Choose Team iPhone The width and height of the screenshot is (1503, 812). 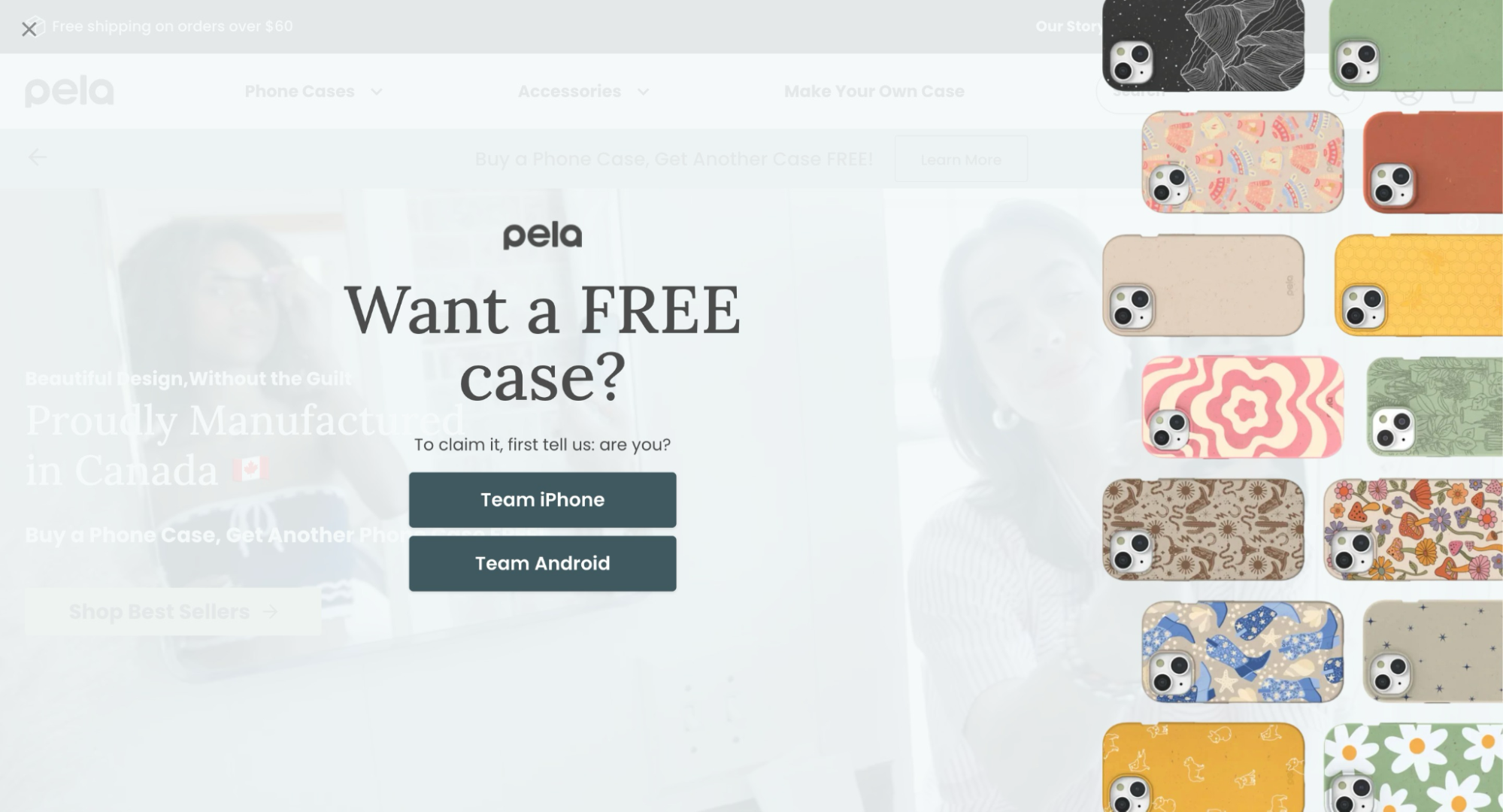click(x=542, y=500)
